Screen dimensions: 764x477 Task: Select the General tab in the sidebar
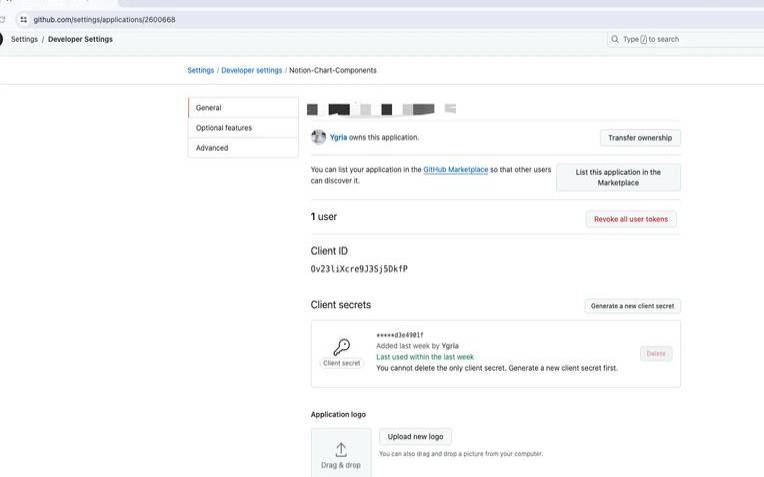click(x=242, y=108)
